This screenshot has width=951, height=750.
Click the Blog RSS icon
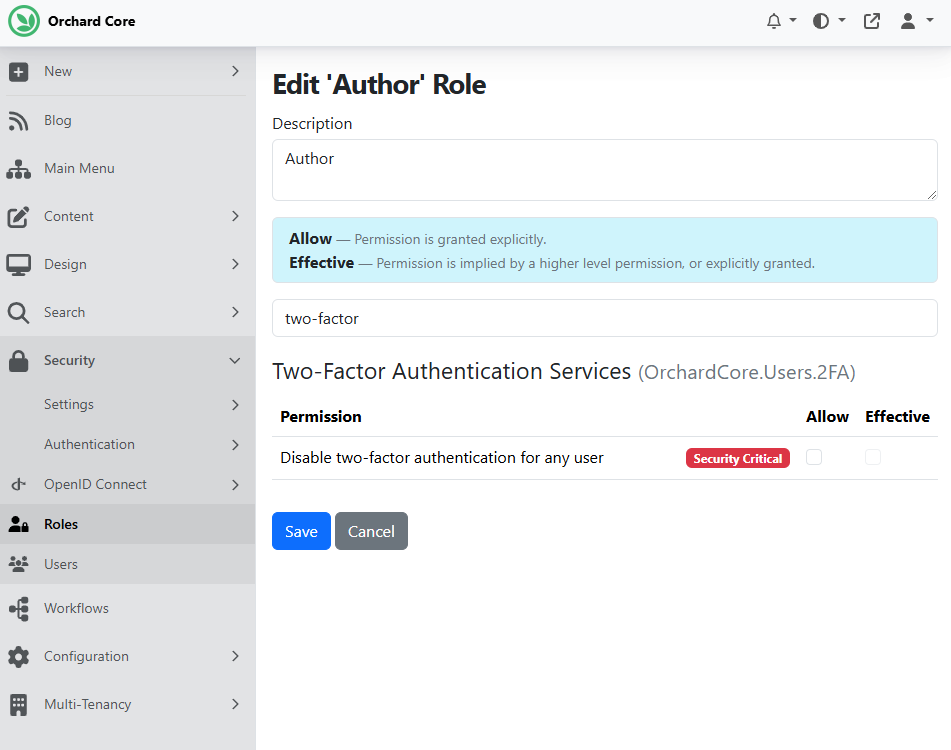[18, 121]
